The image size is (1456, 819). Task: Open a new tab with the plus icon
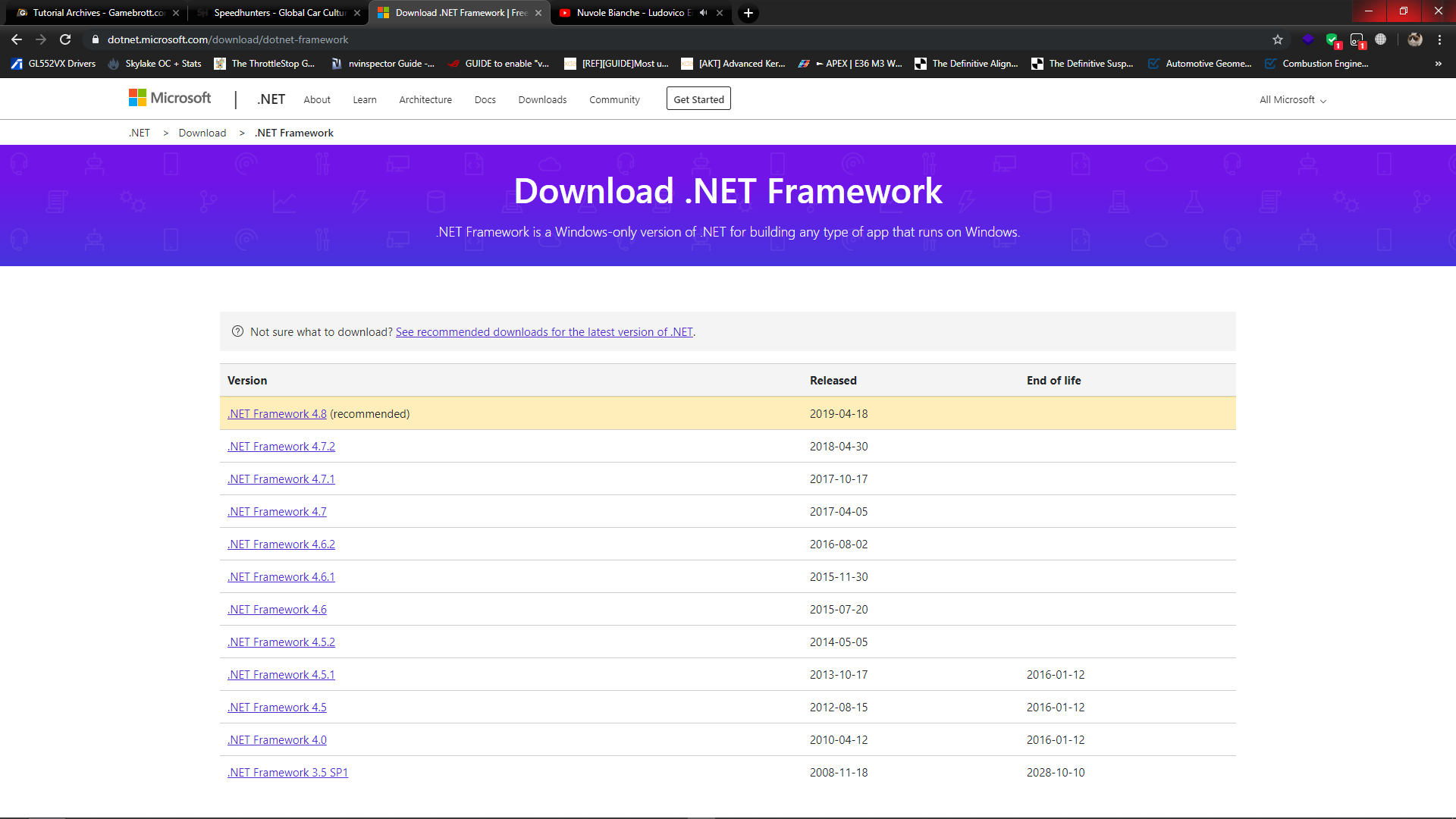point(748,13)
